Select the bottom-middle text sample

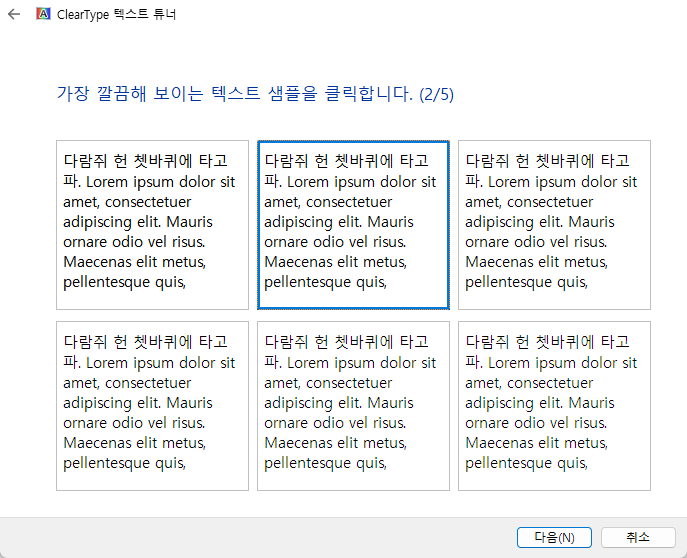pos(353,406)
